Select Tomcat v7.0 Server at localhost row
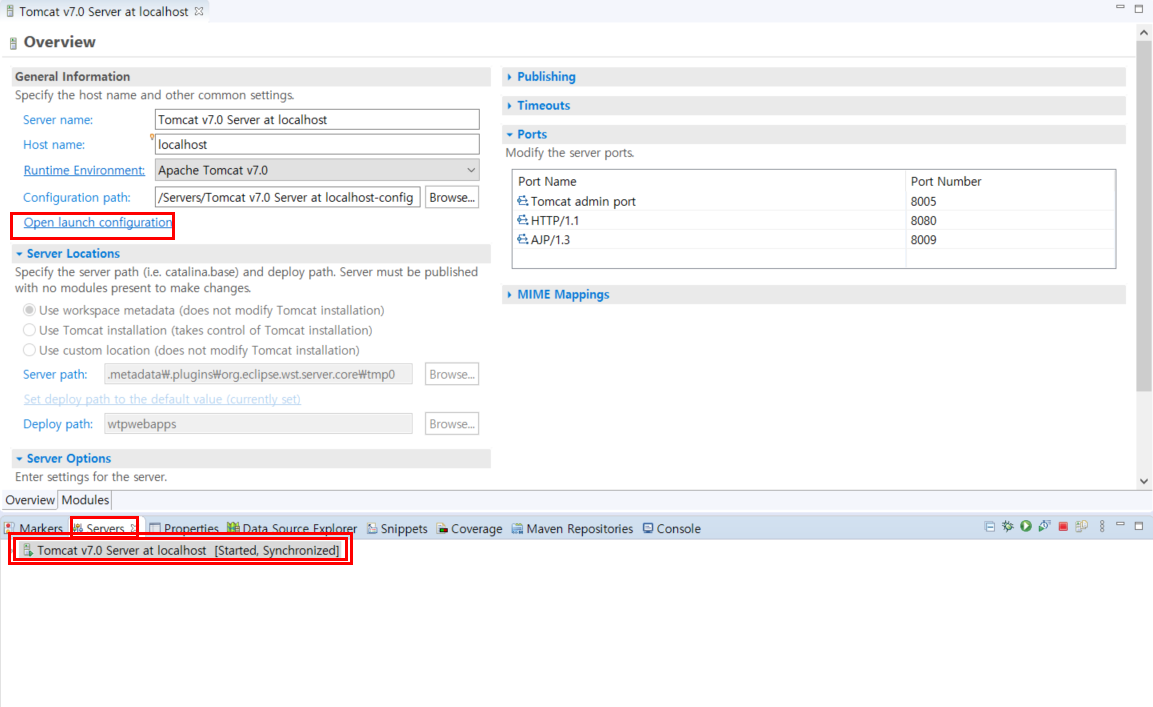The image size is (1153, 707). 181,550
